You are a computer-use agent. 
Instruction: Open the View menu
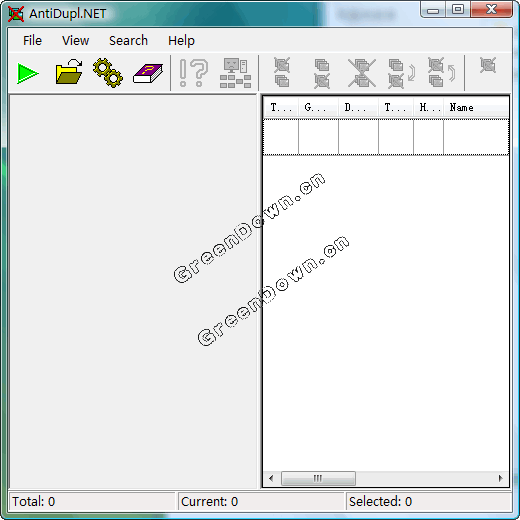point(75,41)
